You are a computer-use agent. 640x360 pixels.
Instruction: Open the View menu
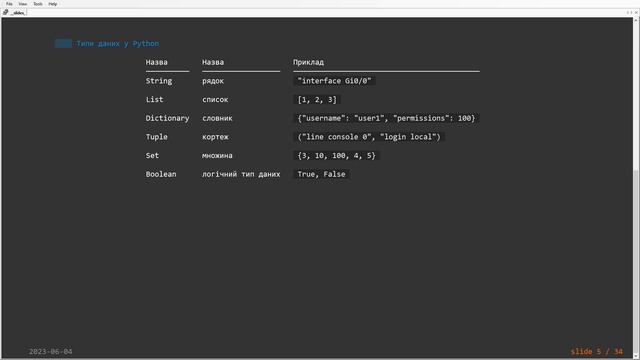click(22, 4)
